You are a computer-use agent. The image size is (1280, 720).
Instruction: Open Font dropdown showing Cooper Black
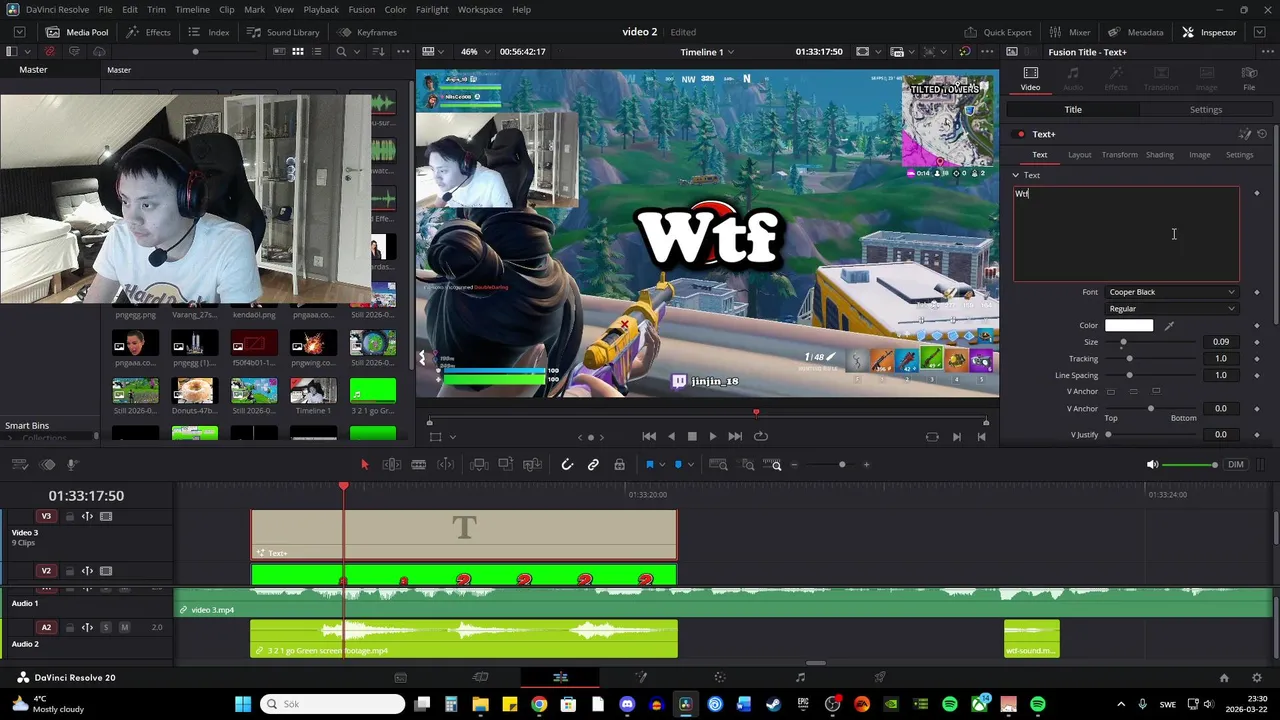(x=1171, y=292)
